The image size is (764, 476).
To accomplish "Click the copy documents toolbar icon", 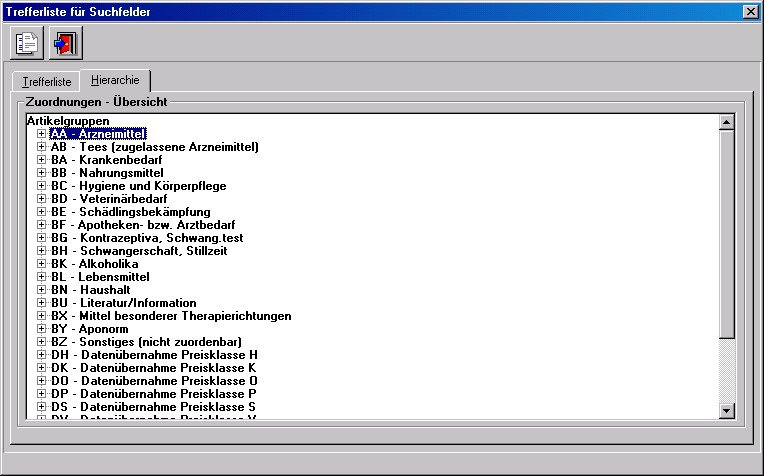I will tap(27, 44).
